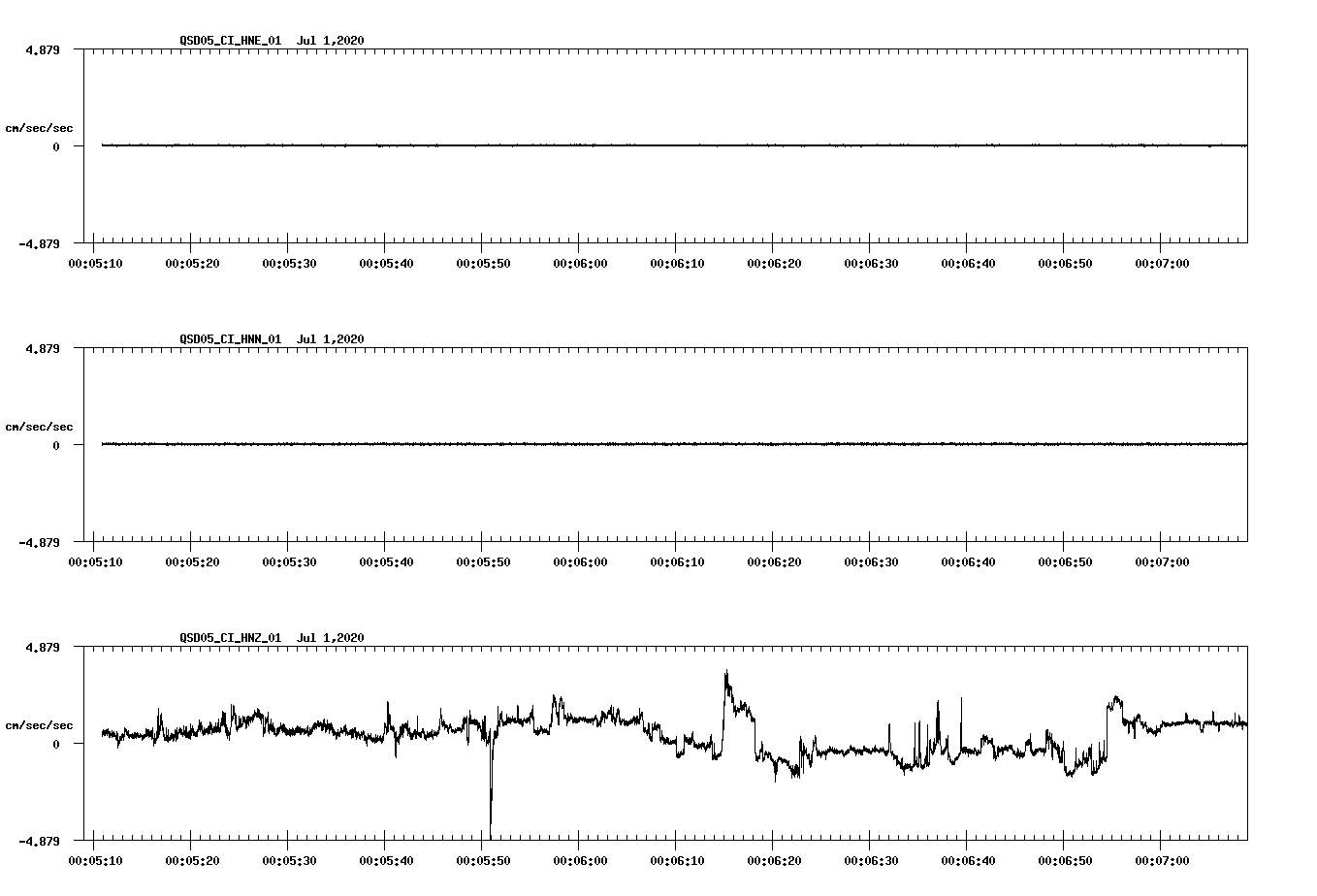1317x896 pixels.
Task: Click the Jul 1,2020 date on the HNN plot
Action: (x=331, y=338)
